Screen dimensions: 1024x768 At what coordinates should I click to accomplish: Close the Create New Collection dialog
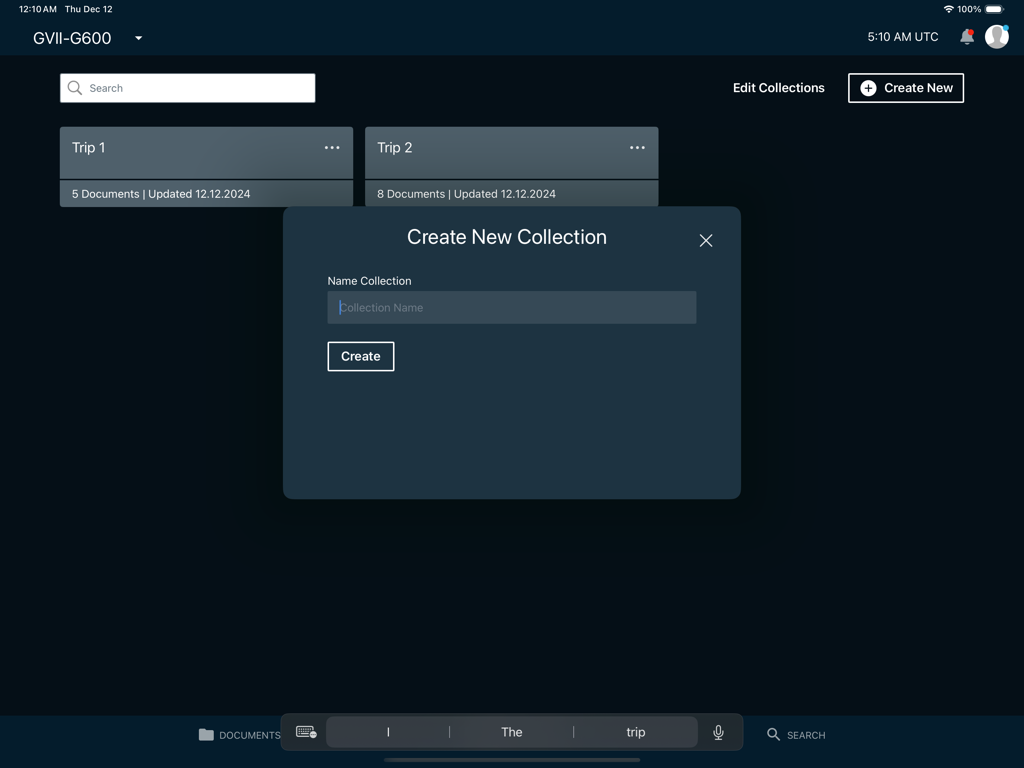point(706,240)
